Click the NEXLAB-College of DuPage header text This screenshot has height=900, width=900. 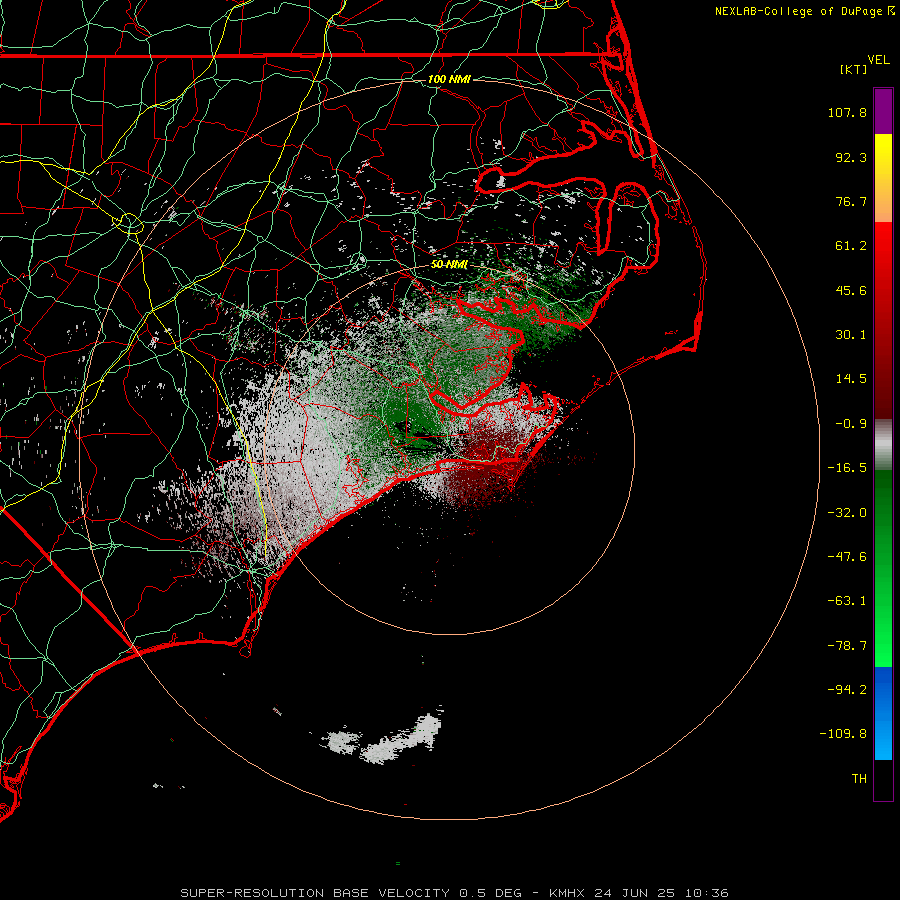pos(798,11)
